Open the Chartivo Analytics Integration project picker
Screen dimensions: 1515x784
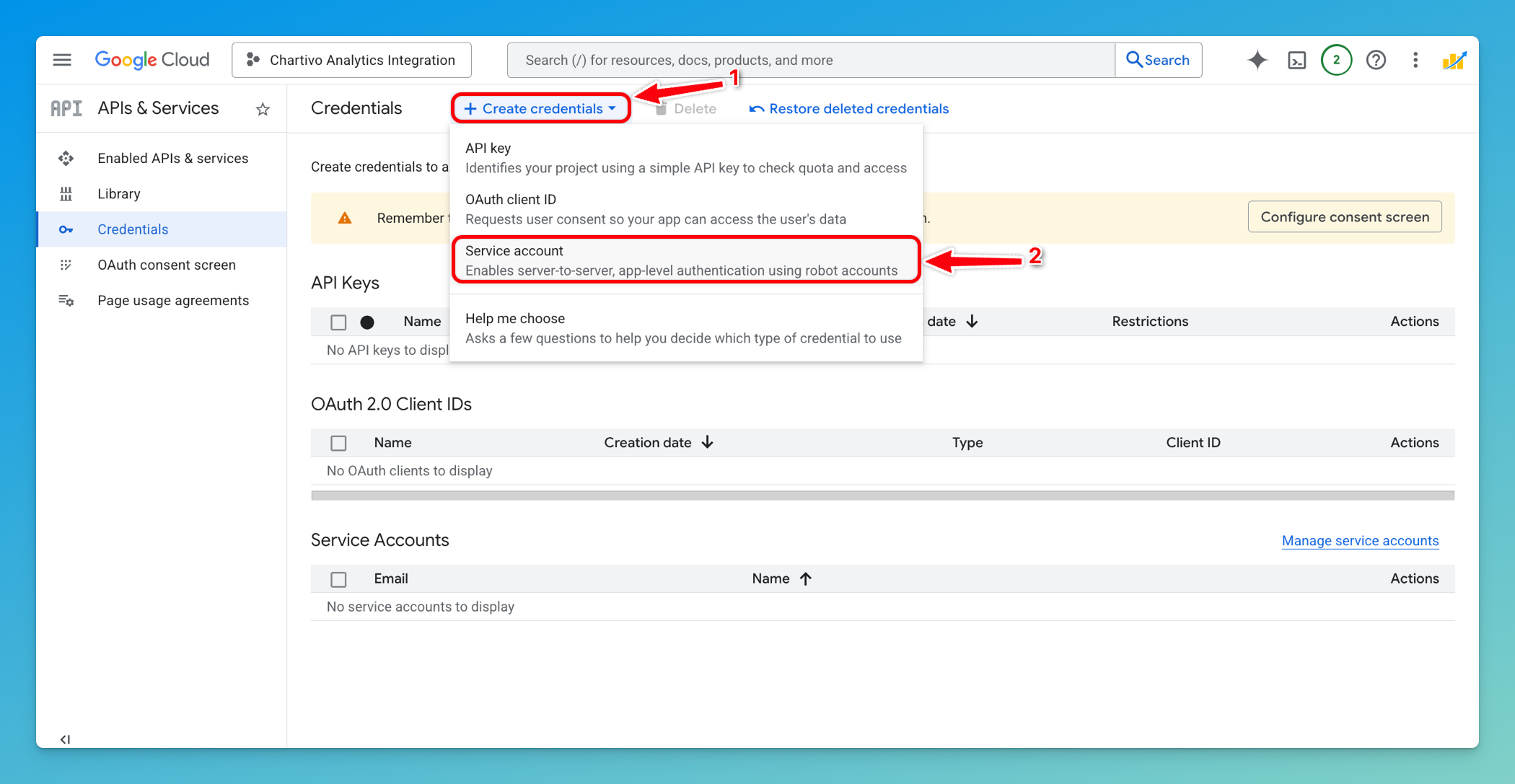point(351,60)
